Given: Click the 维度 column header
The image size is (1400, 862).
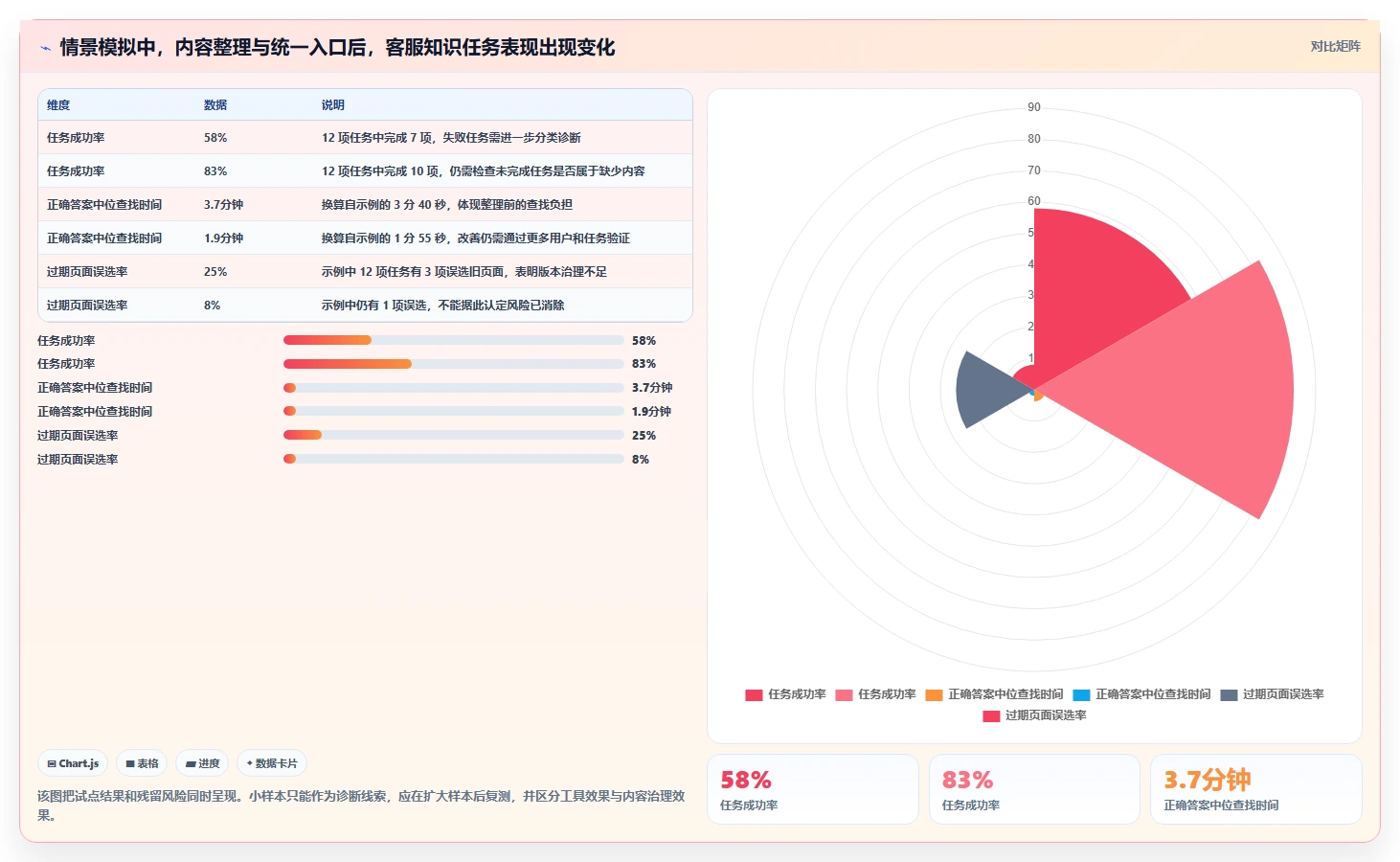Looking at the screenshot, I should coord(58,105).
